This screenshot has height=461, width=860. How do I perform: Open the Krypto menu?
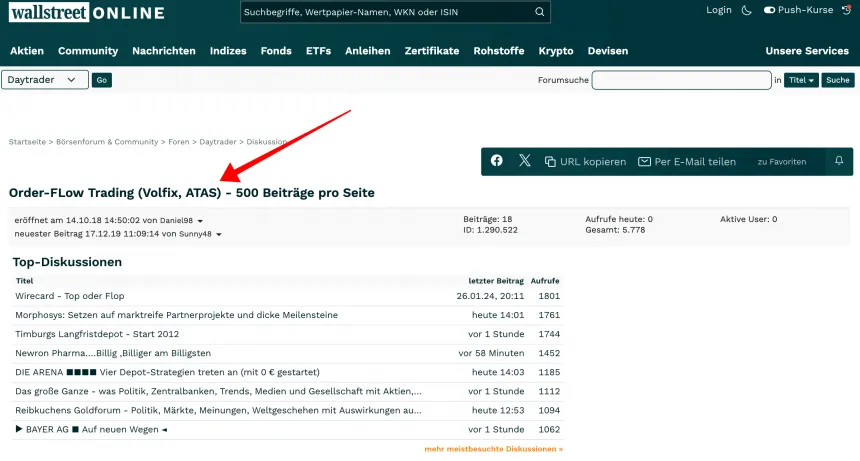pos(556,51)
